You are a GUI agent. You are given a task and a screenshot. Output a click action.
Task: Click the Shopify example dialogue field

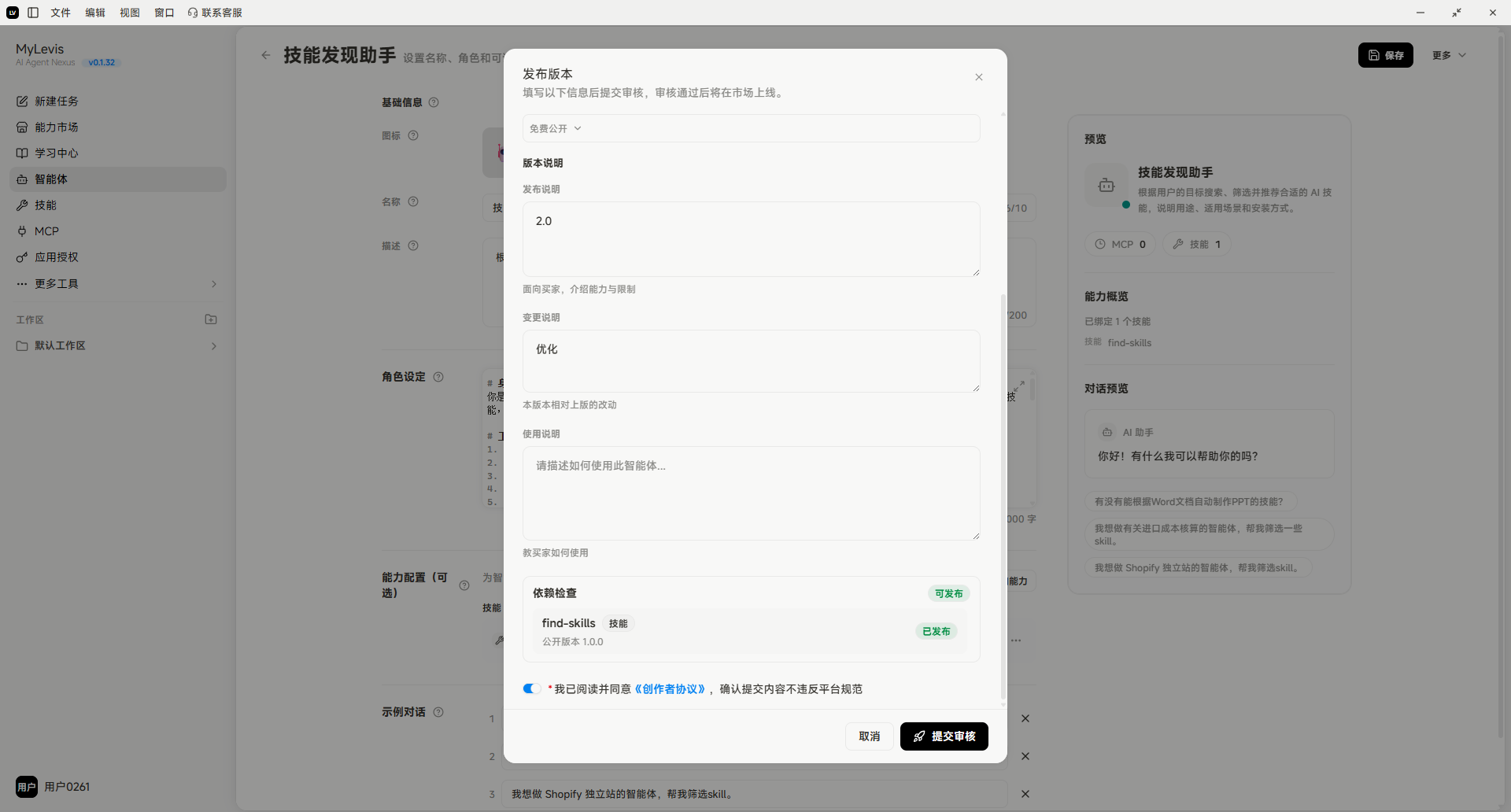coord(754,794)
